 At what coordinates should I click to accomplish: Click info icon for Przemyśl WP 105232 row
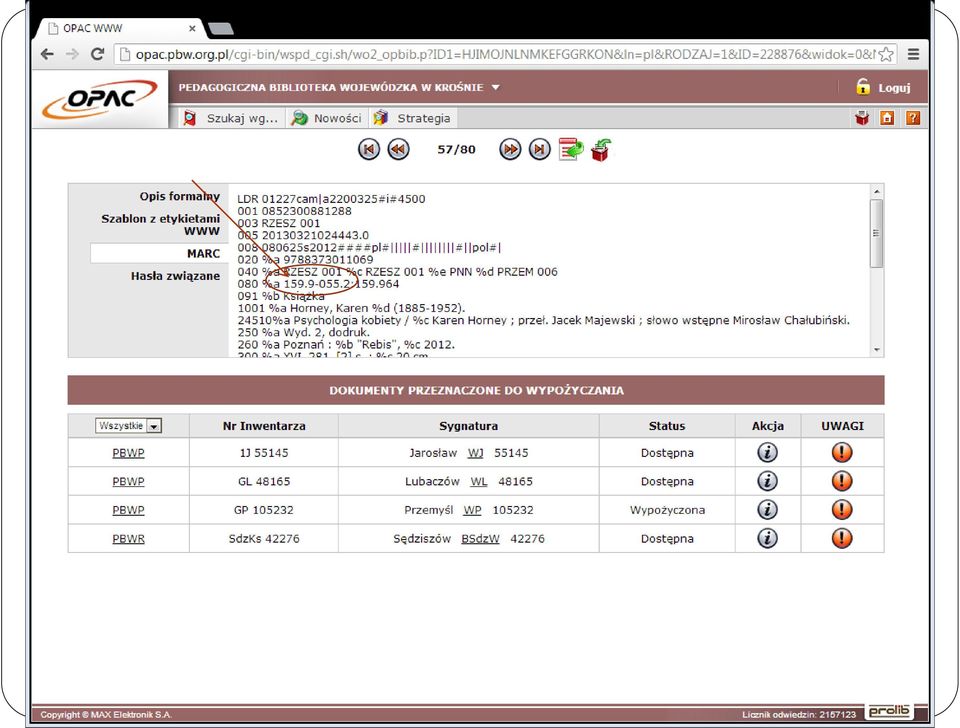767,509
